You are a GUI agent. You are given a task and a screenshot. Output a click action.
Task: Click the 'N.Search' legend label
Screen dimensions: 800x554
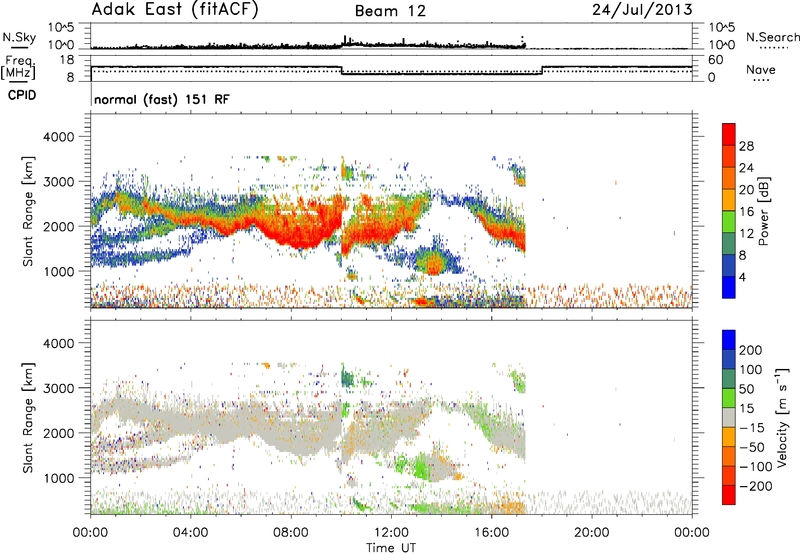[772, 37]
